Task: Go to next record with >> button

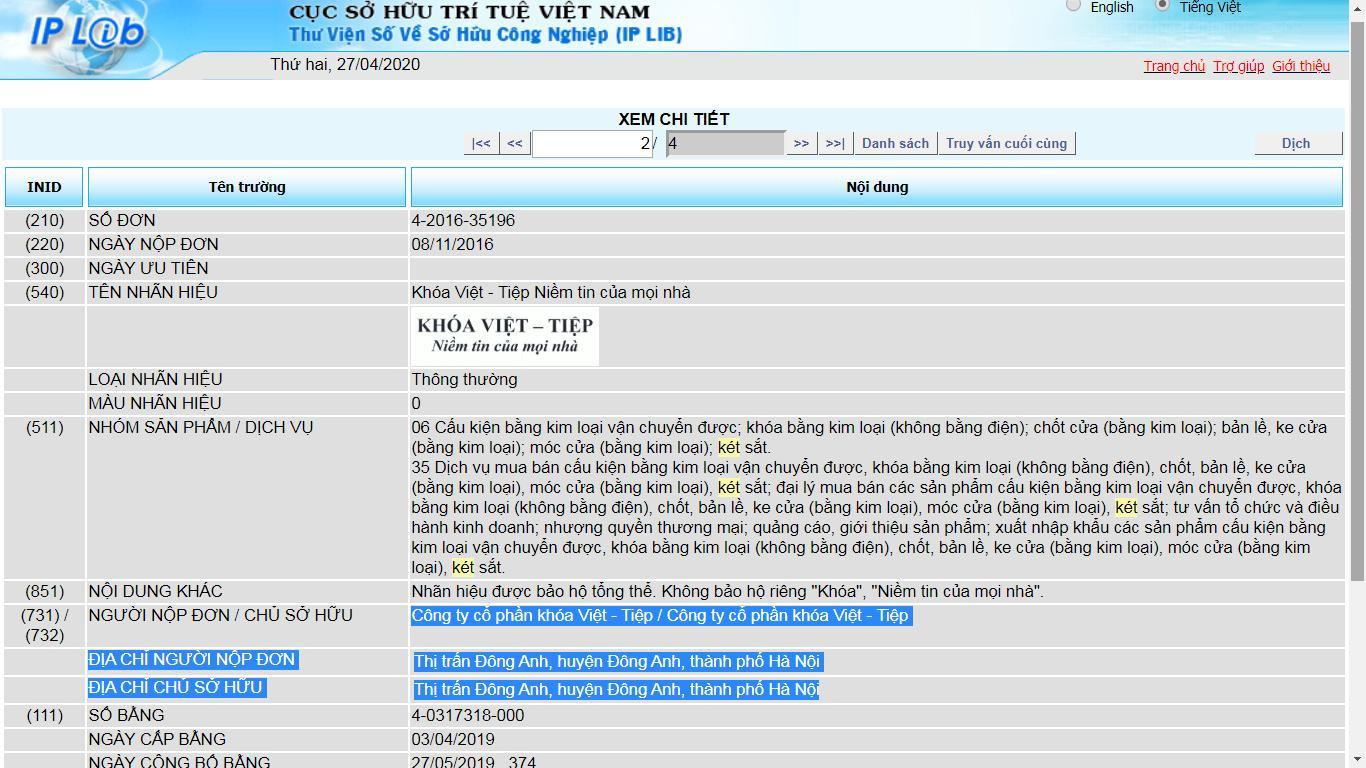Action: [x=801, y=143]
